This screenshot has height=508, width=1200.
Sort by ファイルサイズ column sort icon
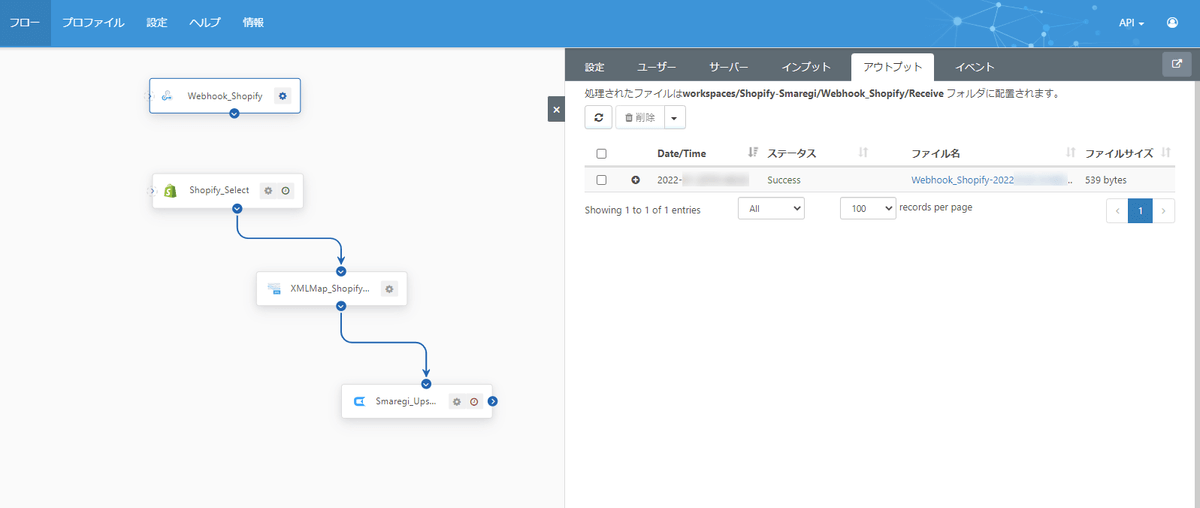pyautogui.click(x=1166, y=153)
